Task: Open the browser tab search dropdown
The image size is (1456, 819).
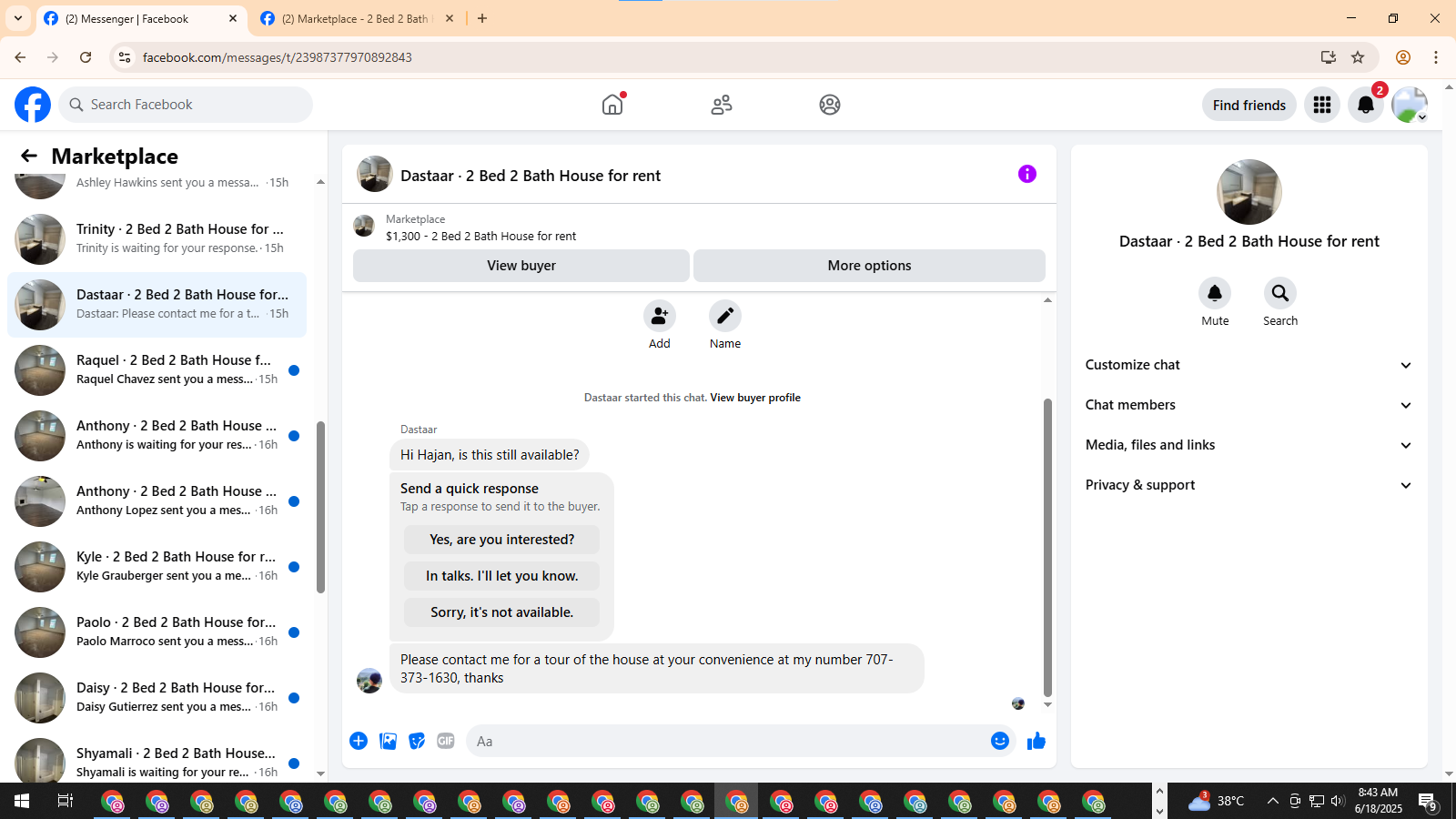Action: (x=18, y=18)
